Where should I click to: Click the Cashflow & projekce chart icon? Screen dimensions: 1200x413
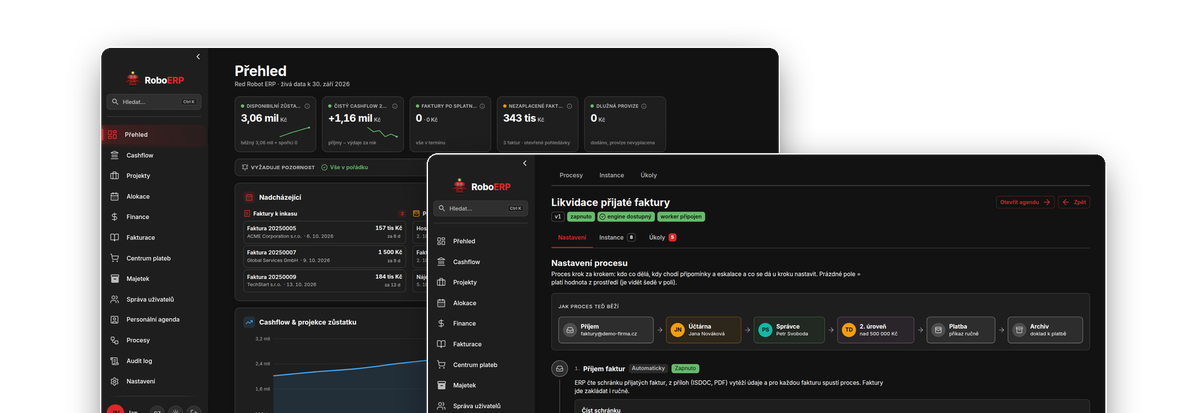tap(249, 322)
